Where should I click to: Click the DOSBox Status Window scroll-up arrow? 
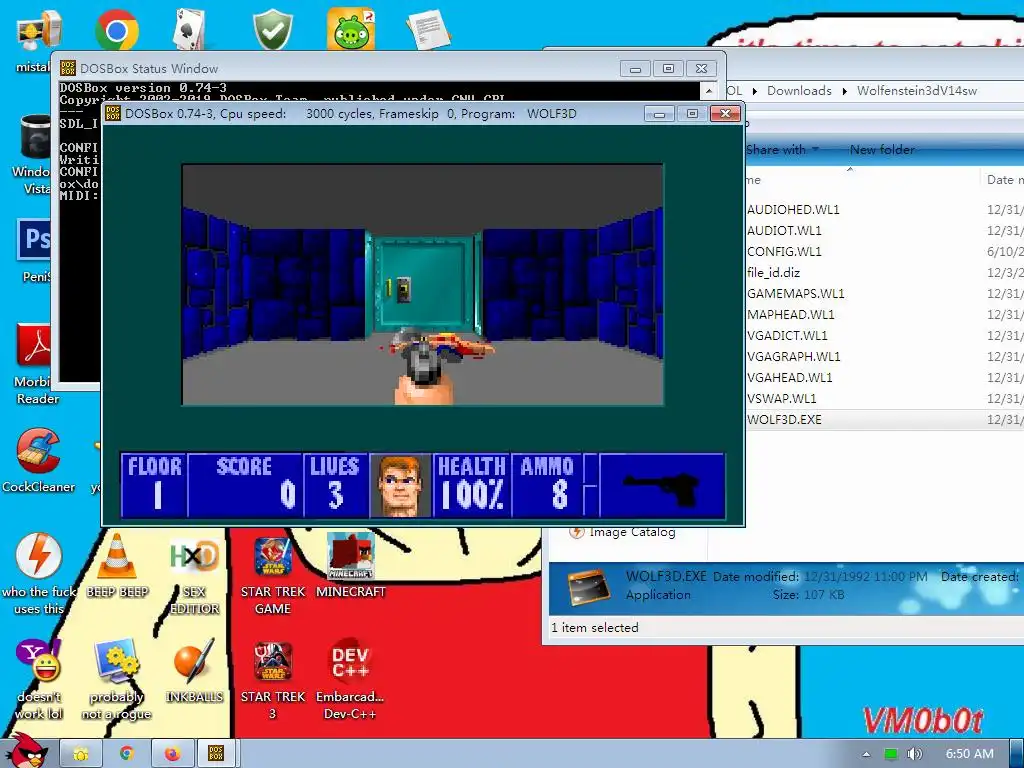point(709,91)
